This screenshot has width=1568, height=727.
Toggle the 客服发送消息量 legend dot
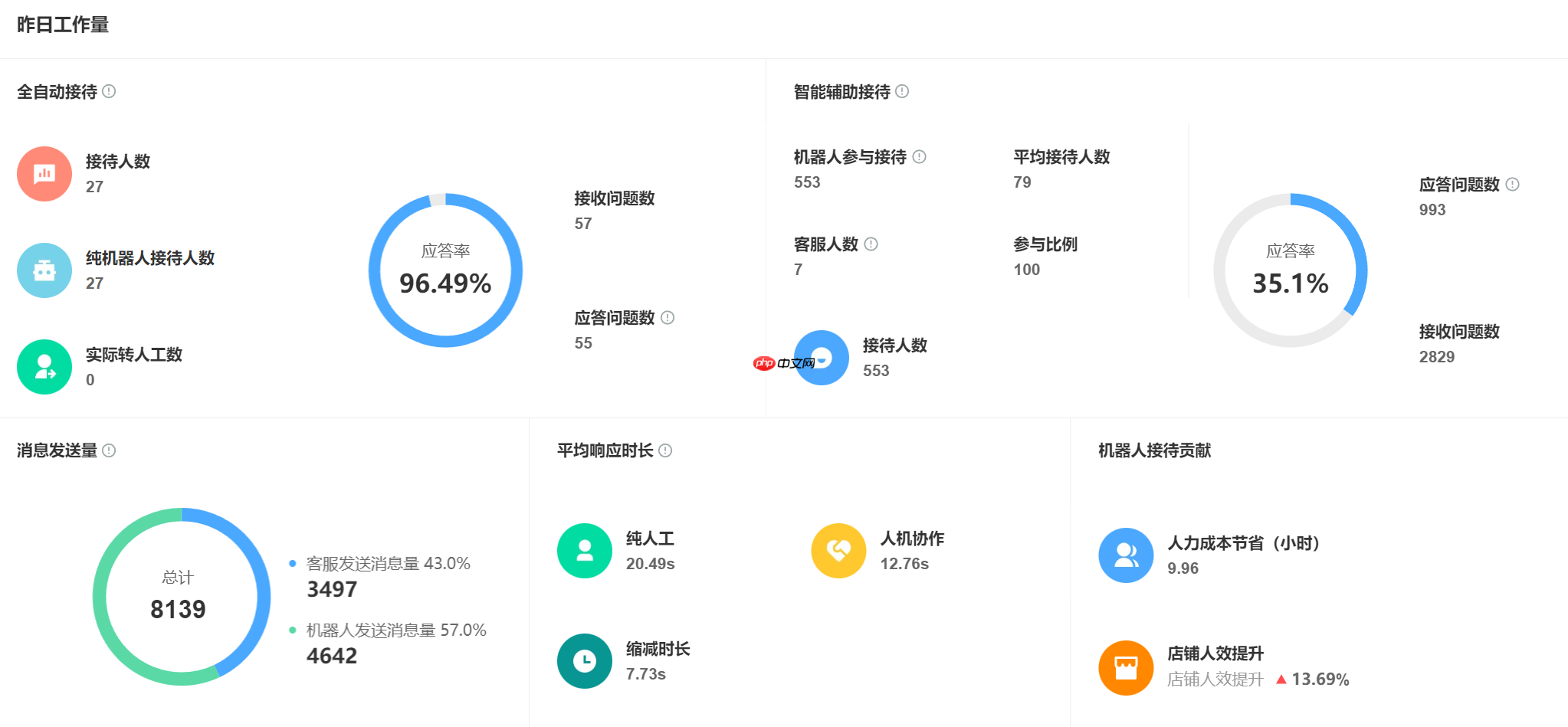pos(294,563)
